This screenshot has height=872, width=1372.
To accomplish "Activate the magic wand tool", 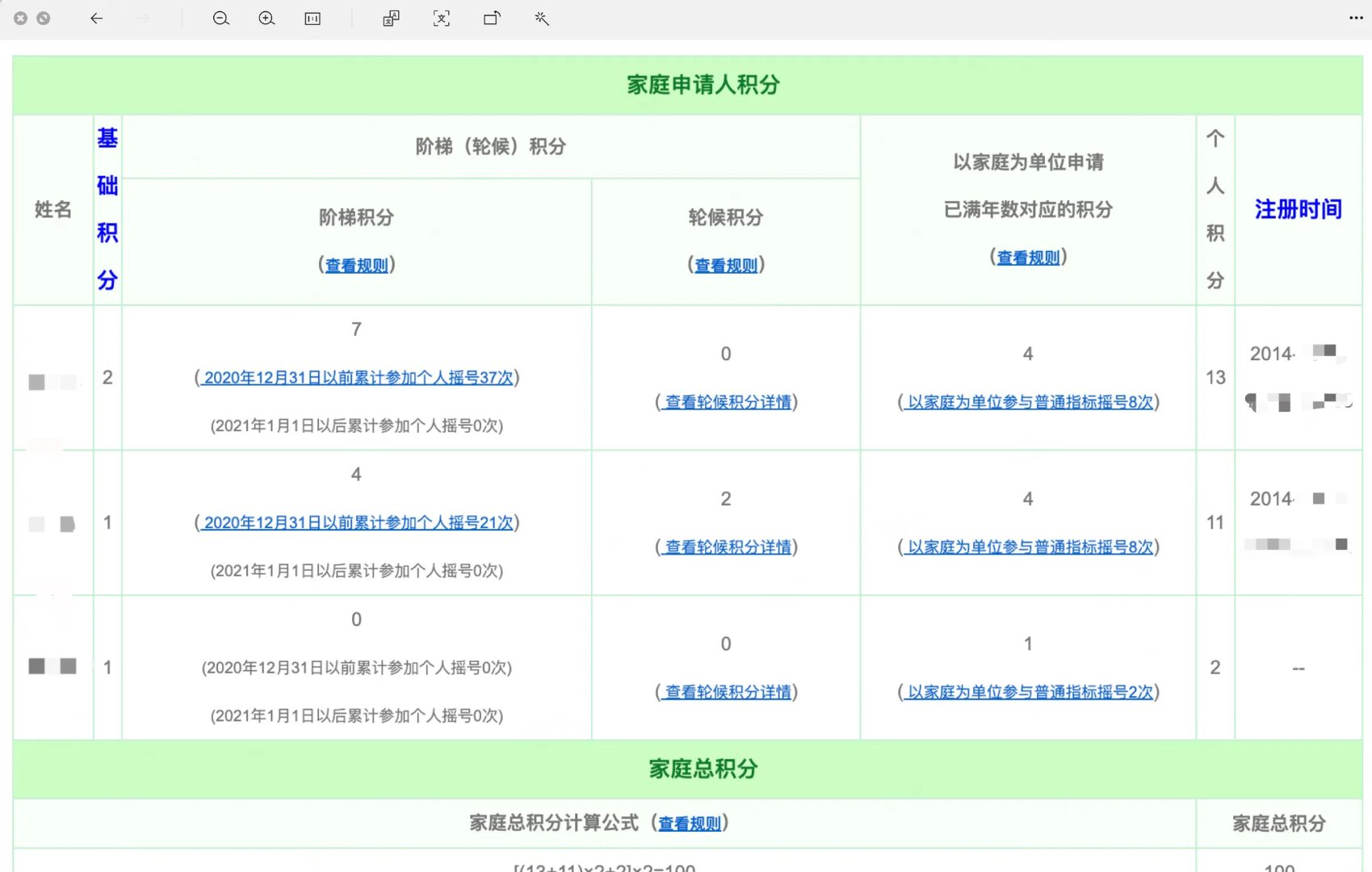I will click(542, 19).
